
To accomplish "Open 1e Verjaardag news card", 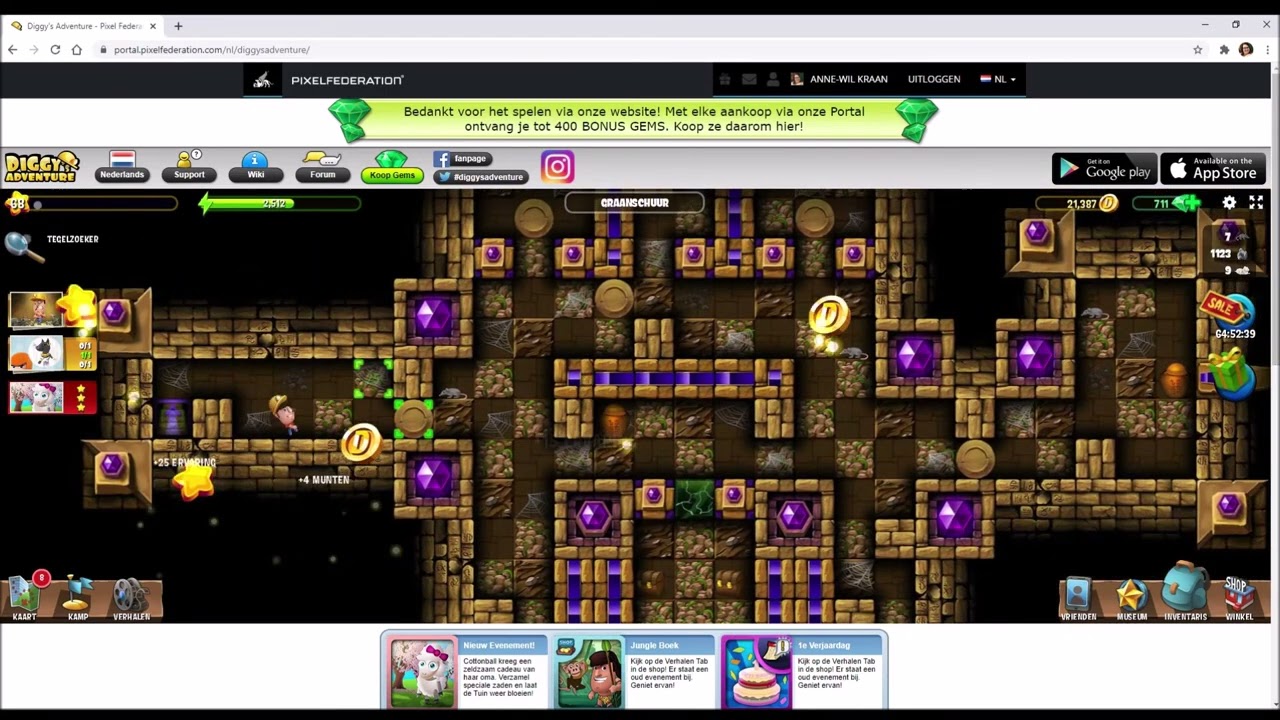I will point(802,672).
